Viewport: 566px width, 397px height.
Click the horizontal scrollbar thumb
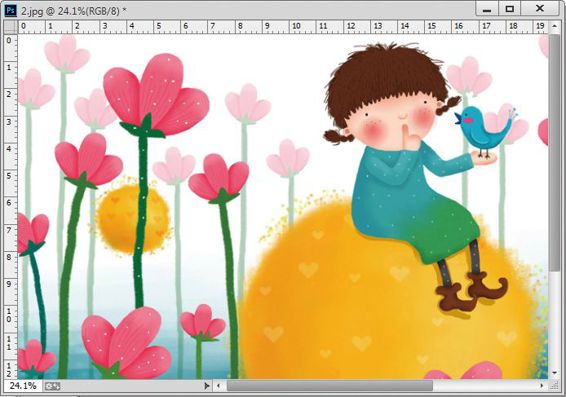coord(330,386)
